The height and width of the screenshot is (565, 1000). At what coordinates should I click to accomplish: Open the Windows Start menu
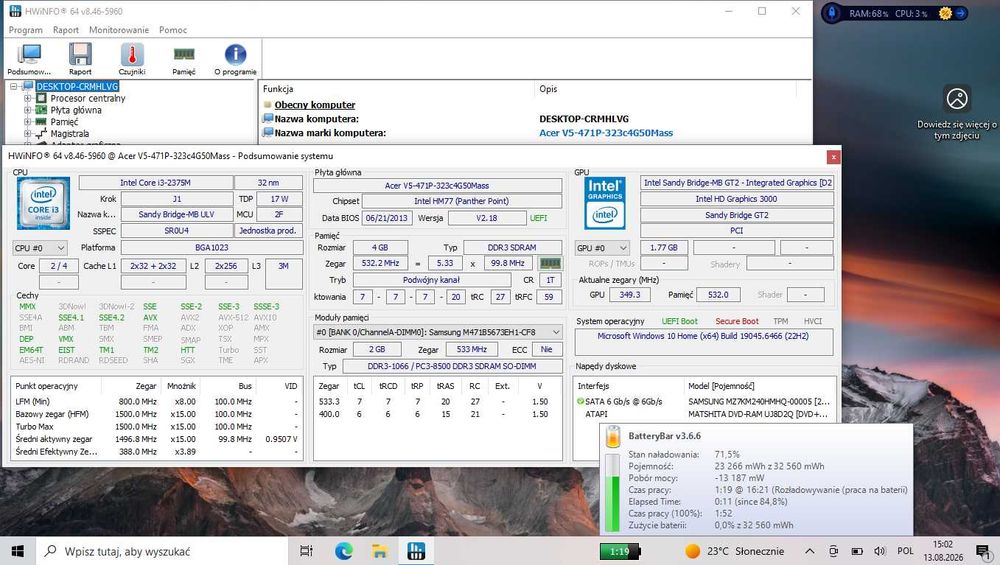click(18, 551)
